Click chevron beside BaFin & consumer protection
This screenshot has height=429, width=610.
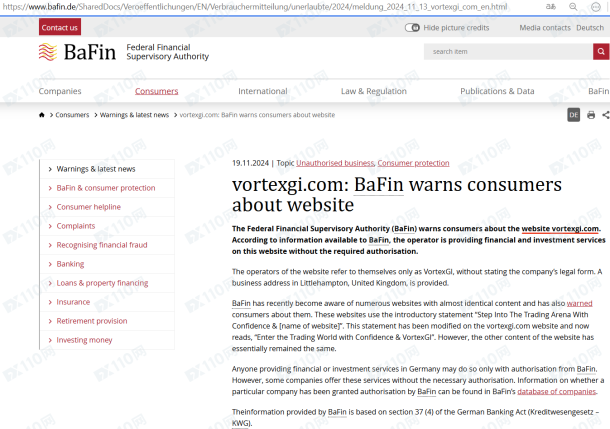[50, 188]
